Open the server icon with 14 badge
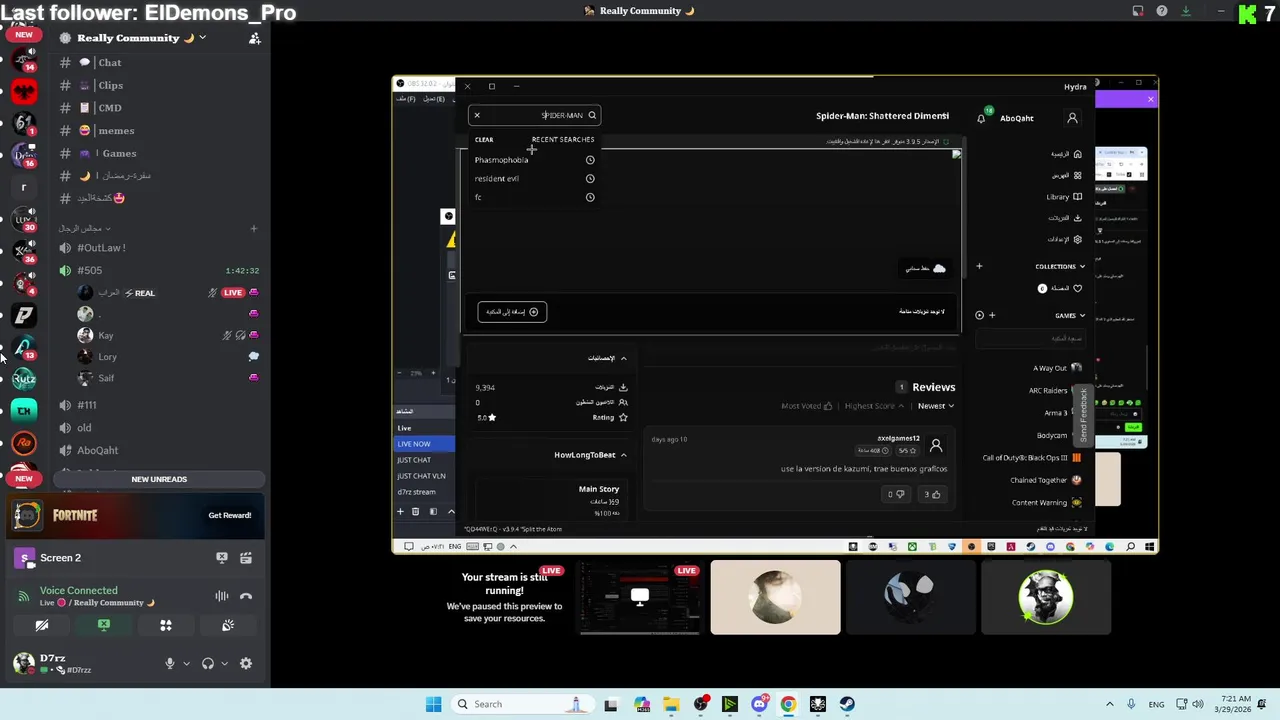Image resolution: width=1280 pixels, height=720 pixels. [x=24, y=58]
